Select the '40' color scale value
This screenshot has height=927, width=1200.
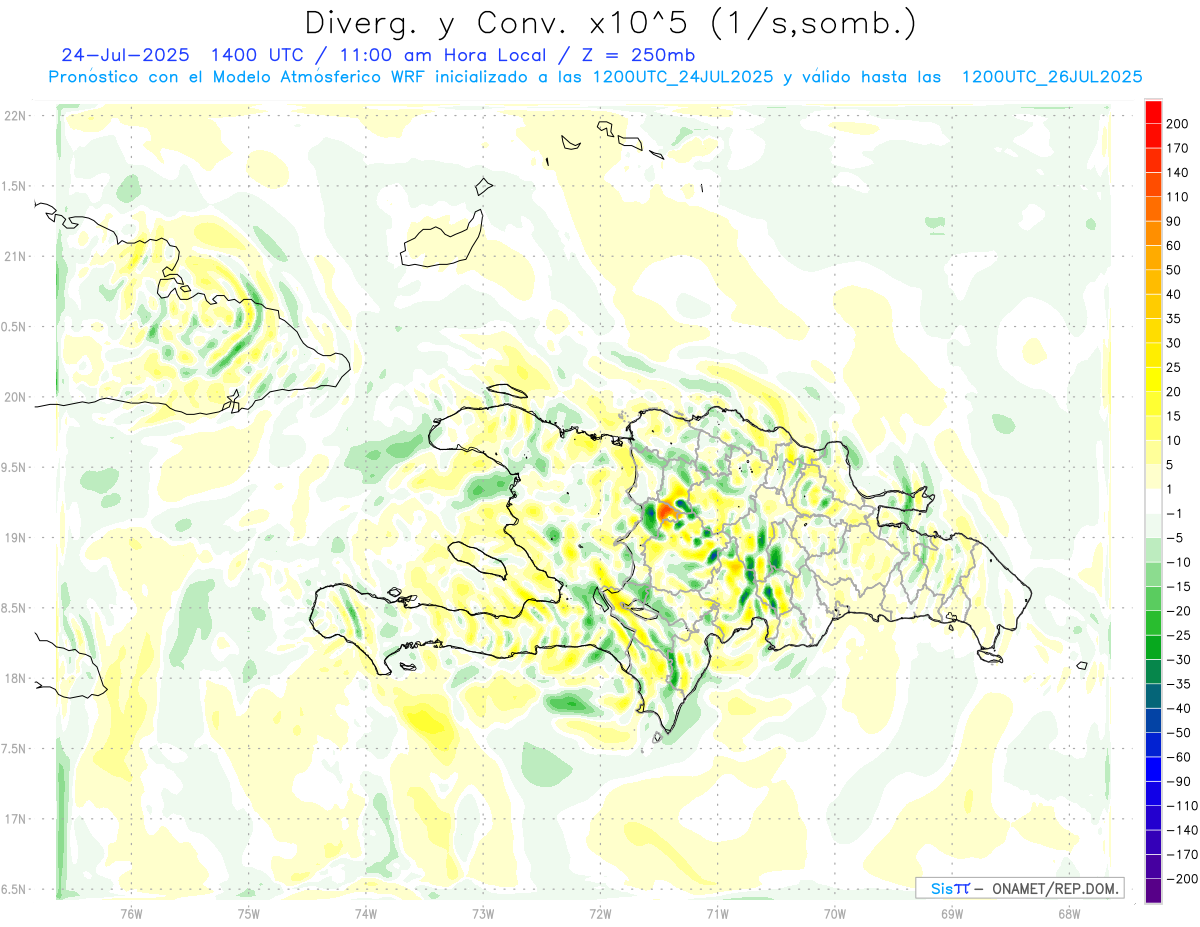click(x=1174, y=294)
